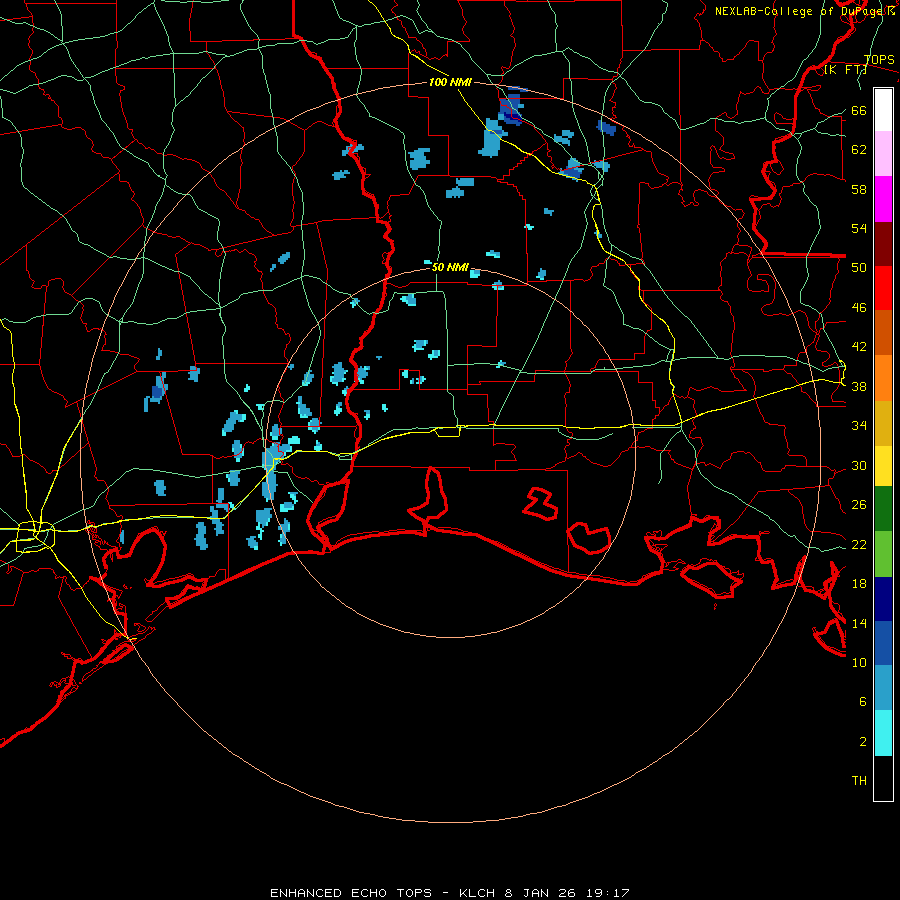Select the light pink swatch beside 62
Screen dimensions: 900x900
pyautogui.click(x=883, y=154)
